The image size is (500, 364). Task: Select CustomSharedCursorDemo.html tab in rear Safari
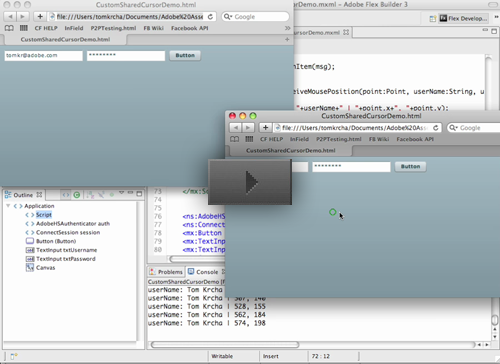65,39
